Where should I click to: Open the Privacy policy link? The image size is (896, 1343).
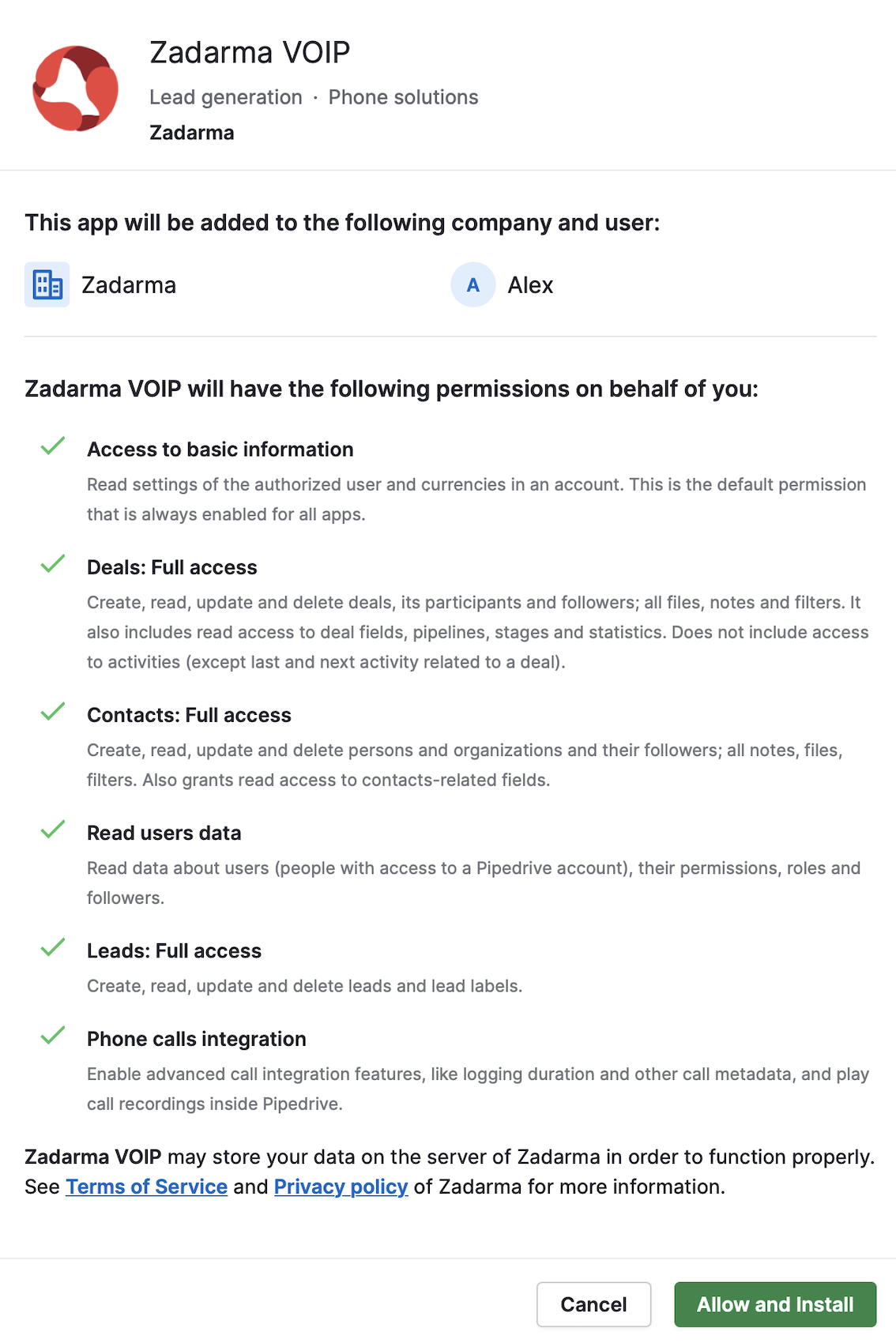click(x=341, y=1187)
